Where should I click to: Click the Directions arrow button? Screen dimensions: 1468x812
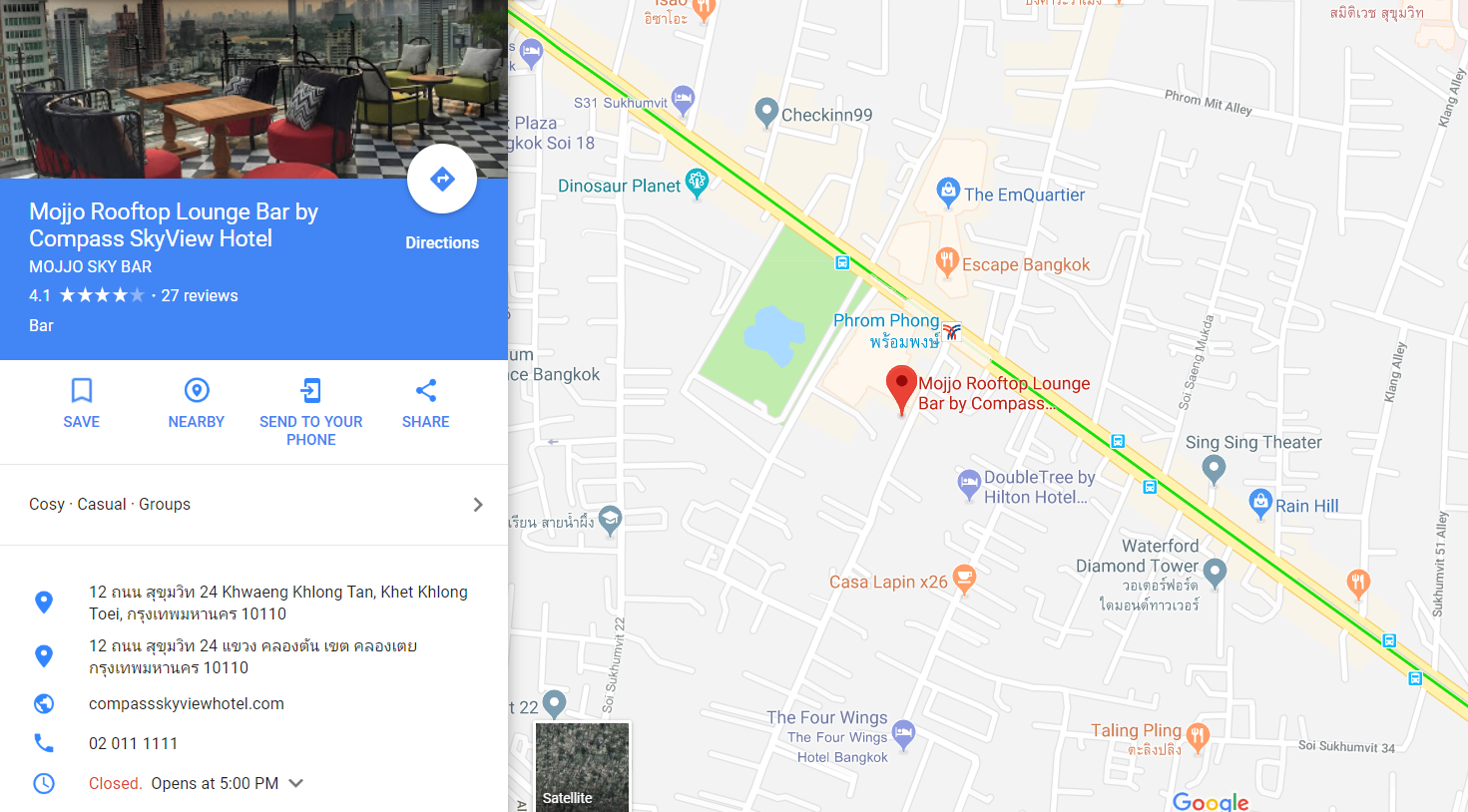[x=442, y=180]
